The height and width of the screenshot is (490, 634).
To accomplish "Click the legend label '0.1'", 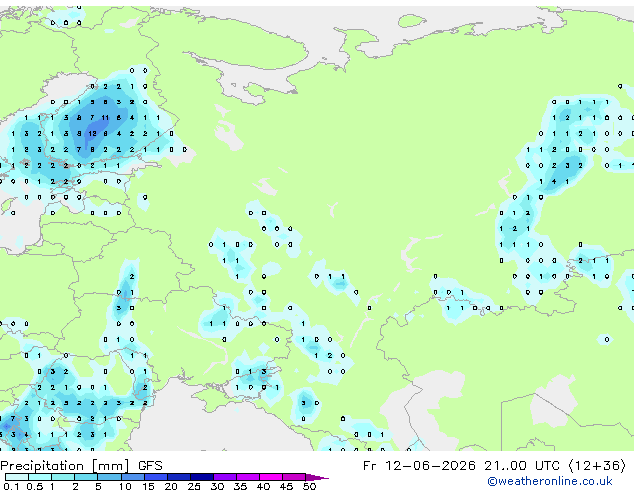I will 11,486.
